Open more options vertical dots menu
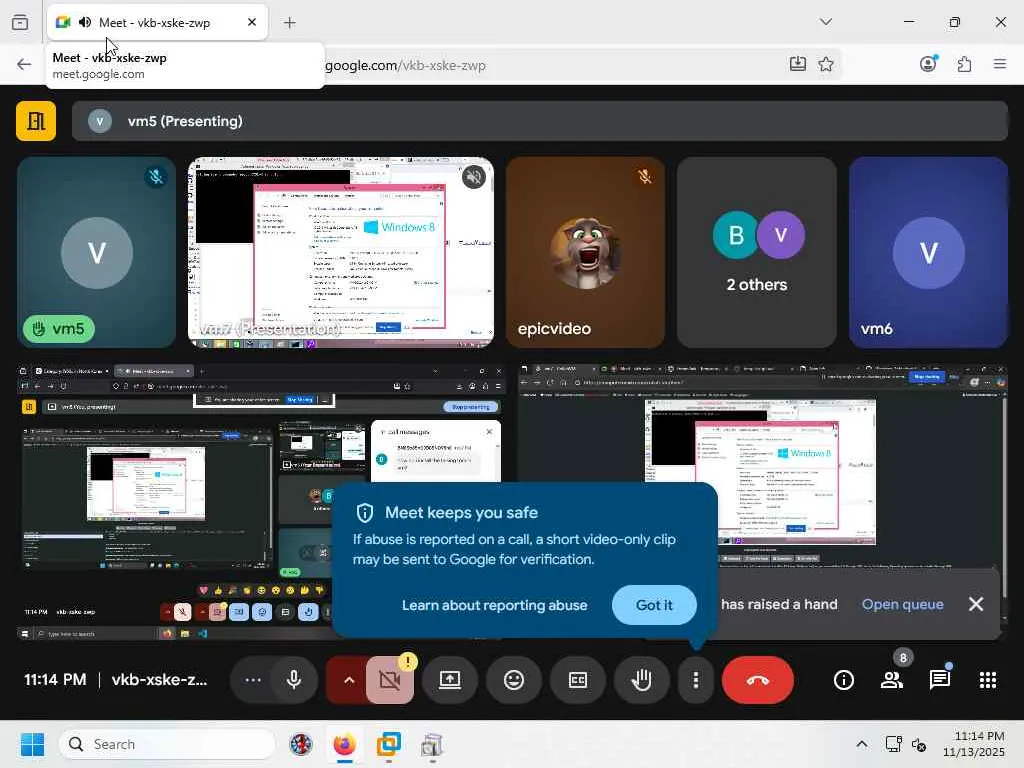The width and height of the screenshot is (1024, 768). [x=696, y=680]
